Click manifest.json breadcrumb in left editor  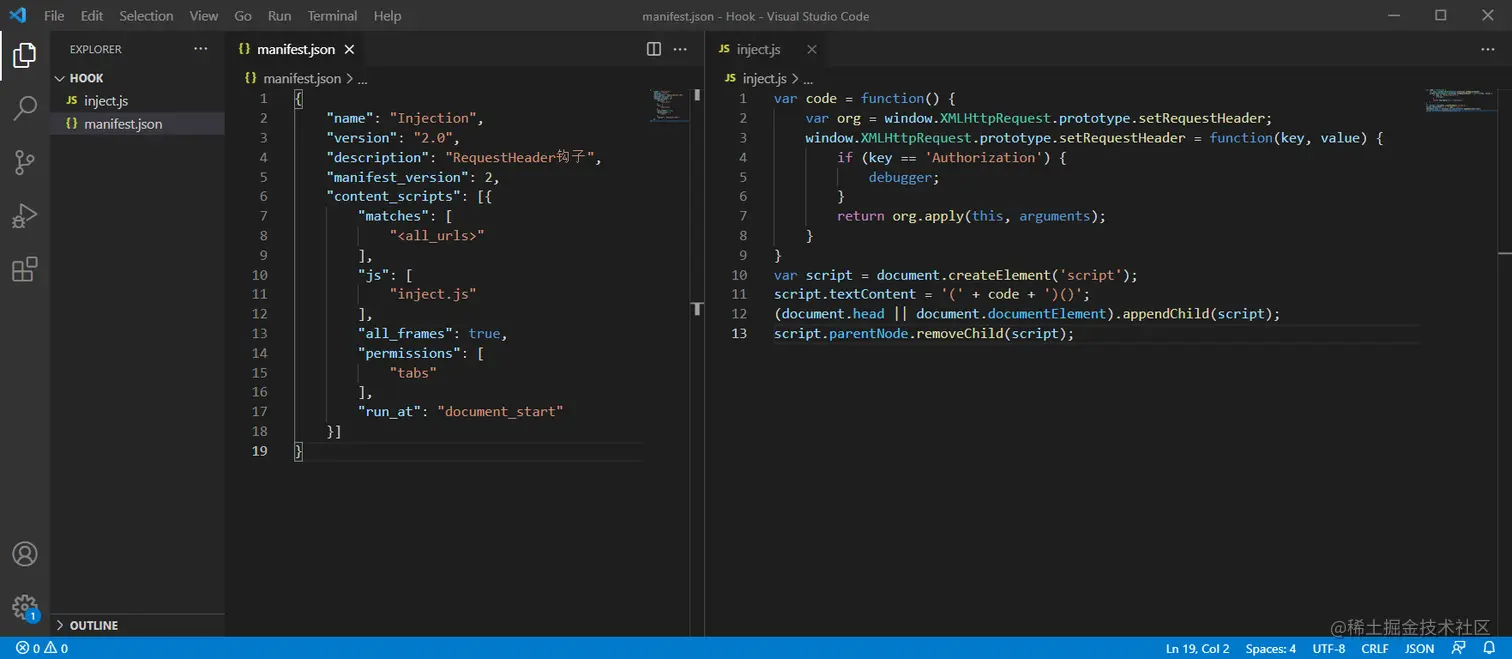pyautogui.click(x=302, y=78)
